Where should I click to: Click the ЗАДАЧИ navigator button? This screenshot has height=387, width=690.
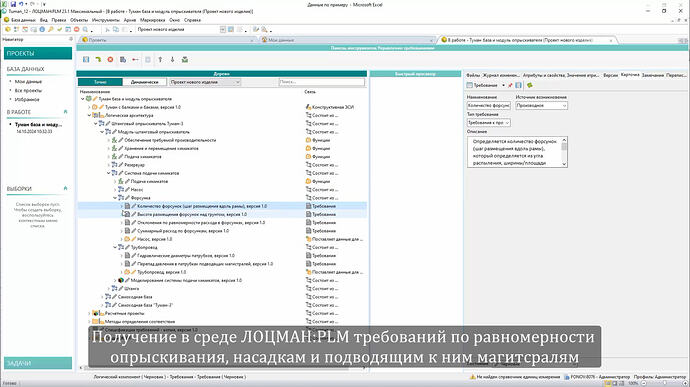(38, 363)
